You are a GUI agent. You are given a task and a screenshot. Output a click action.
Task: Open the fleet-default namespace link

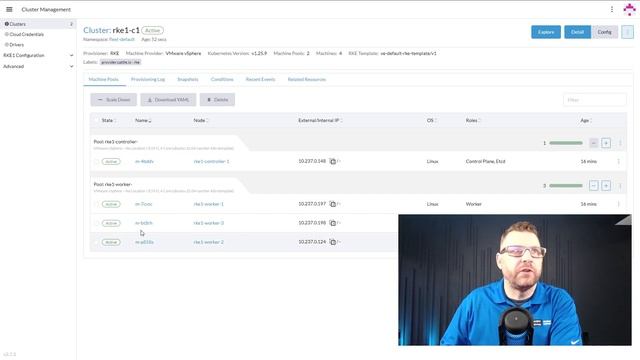coord(122,40)
